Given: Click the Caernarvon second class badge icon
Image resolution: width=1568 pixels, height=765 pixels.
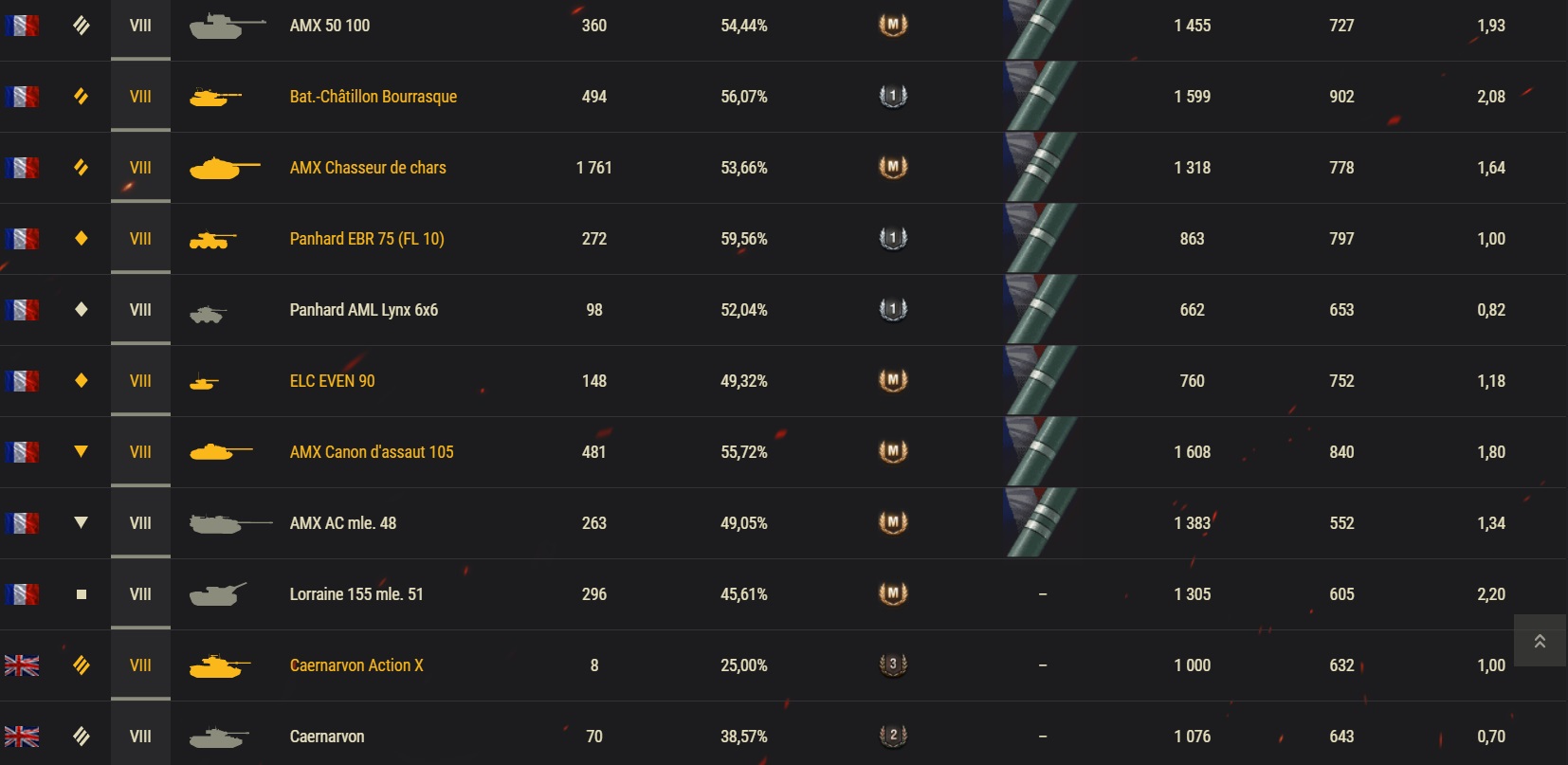Looking at the screenshot, I should tap(893, 737).
